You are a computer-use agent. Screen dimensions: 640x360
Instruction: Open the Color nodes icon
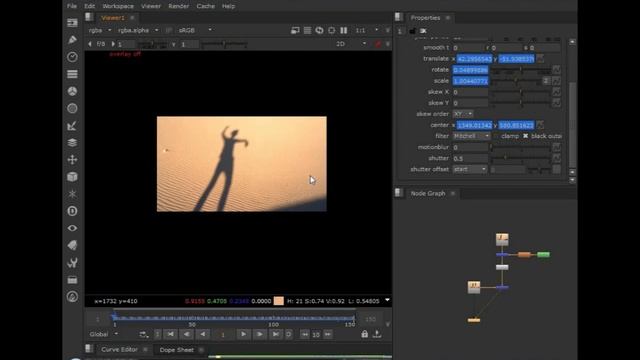click(72, 91)
